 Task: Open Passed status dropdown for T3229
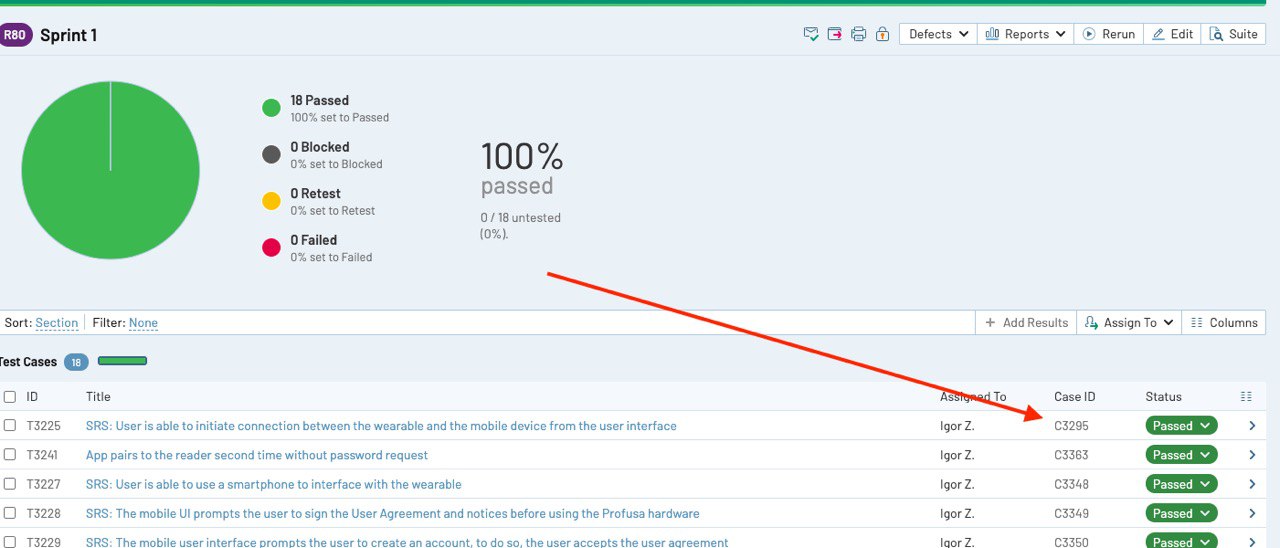pyautogui.click(x=1182, y=541)
